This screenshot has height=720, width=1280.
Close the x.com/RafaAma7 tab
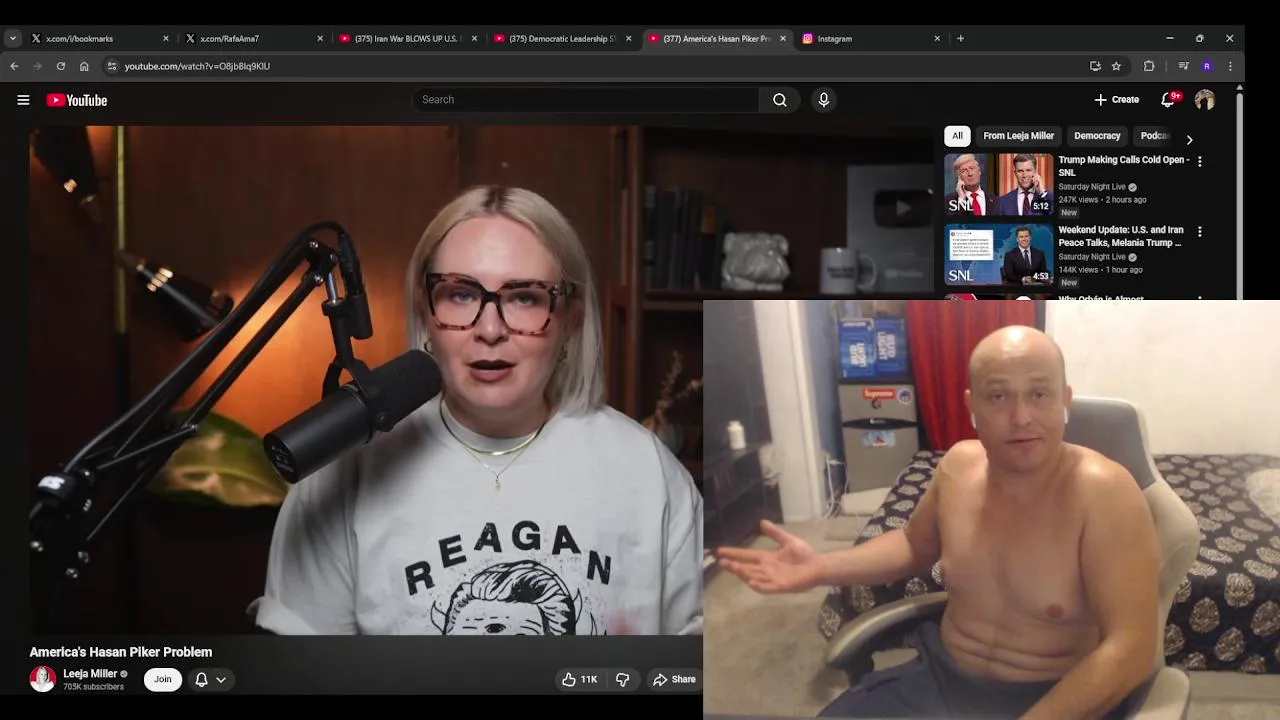320,39
